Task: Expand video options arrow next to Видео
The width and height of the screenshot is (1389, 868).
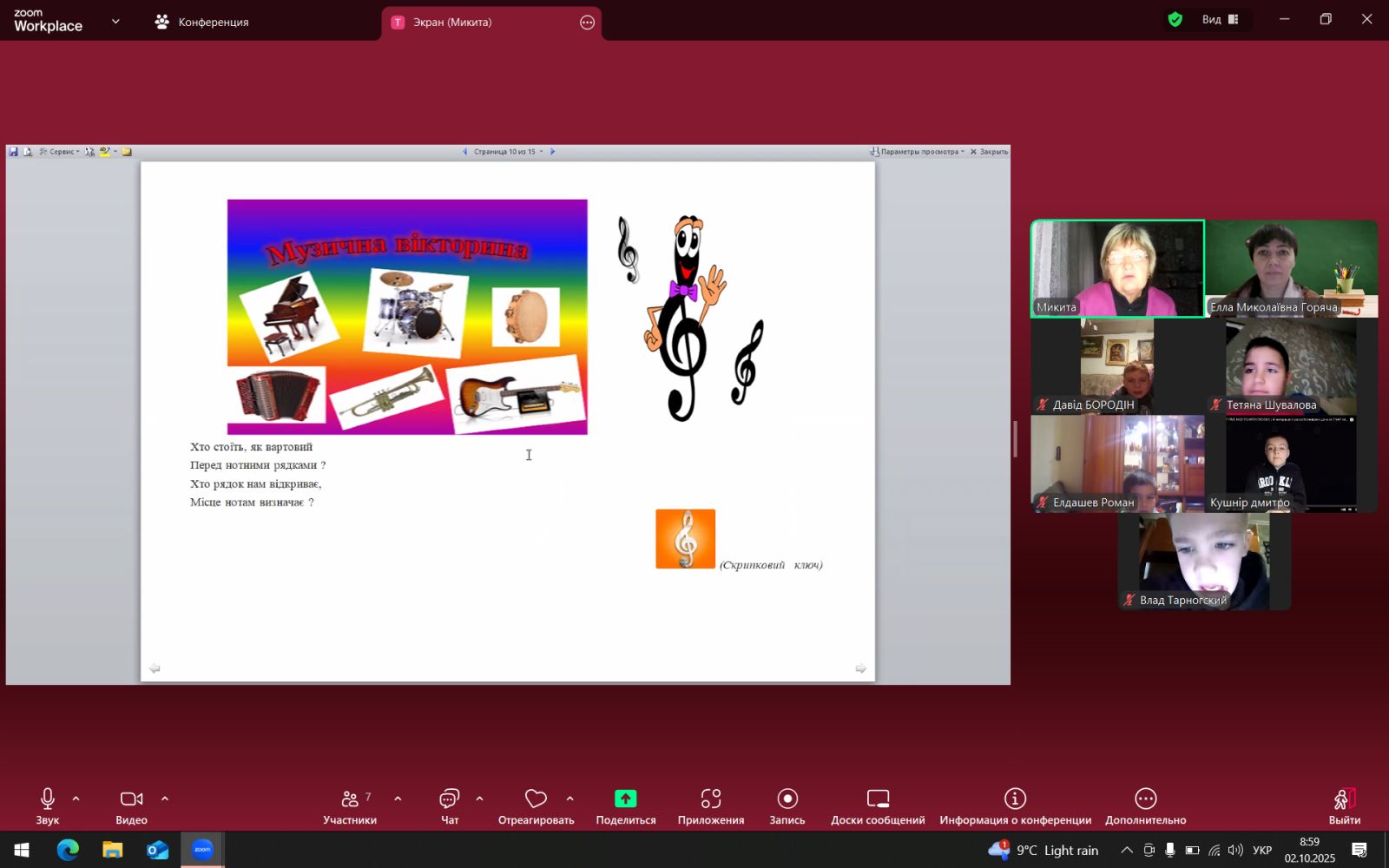Action: point(165,799)
